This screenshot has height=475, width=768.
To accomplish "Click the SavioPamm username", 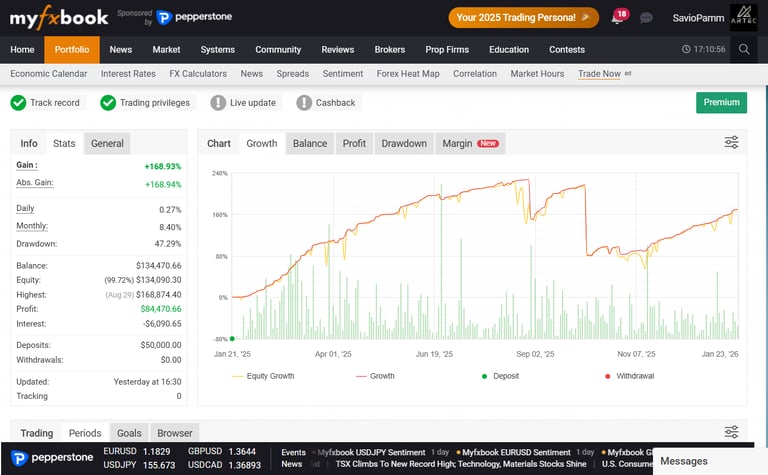I will click(698, 18).
